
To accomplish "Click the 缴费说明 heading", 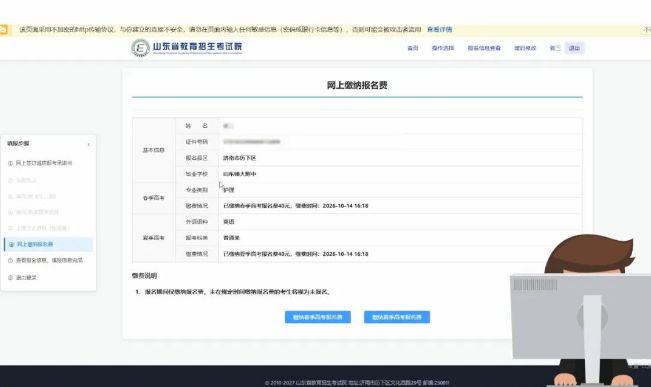I will pos(144,276).
